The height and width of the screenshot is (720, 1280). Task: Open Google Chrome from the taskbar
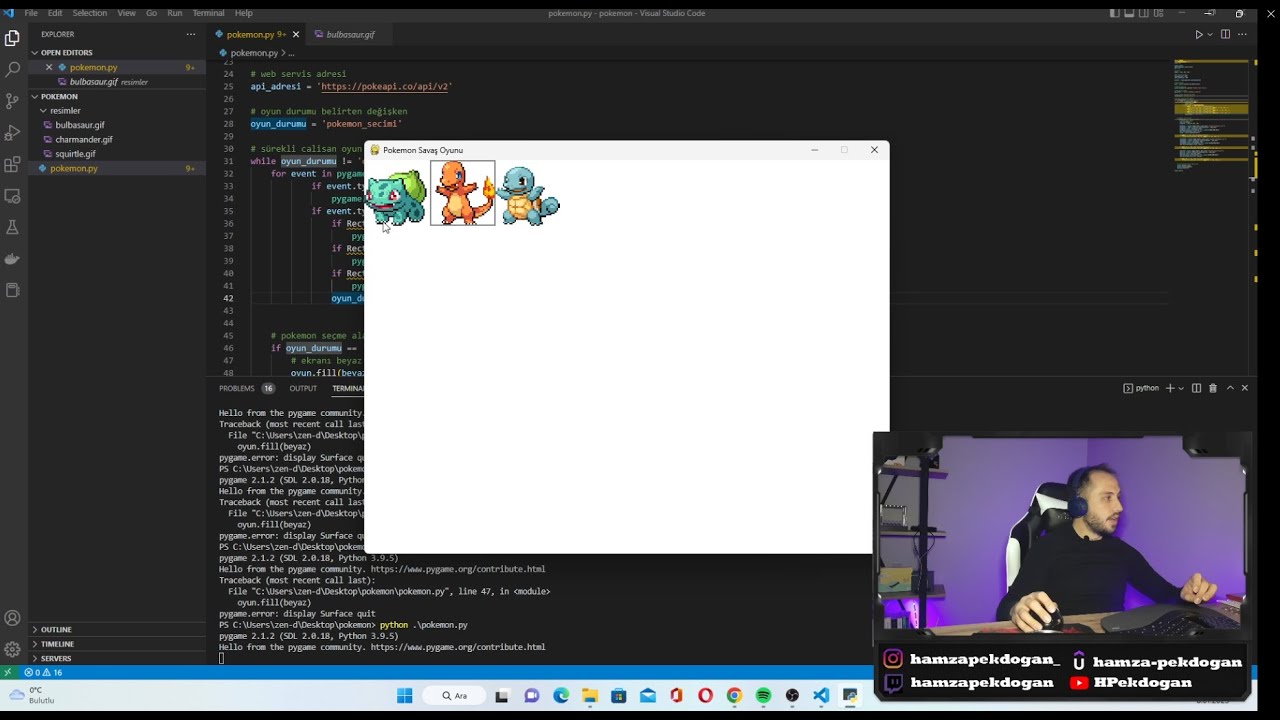[734, 696]
